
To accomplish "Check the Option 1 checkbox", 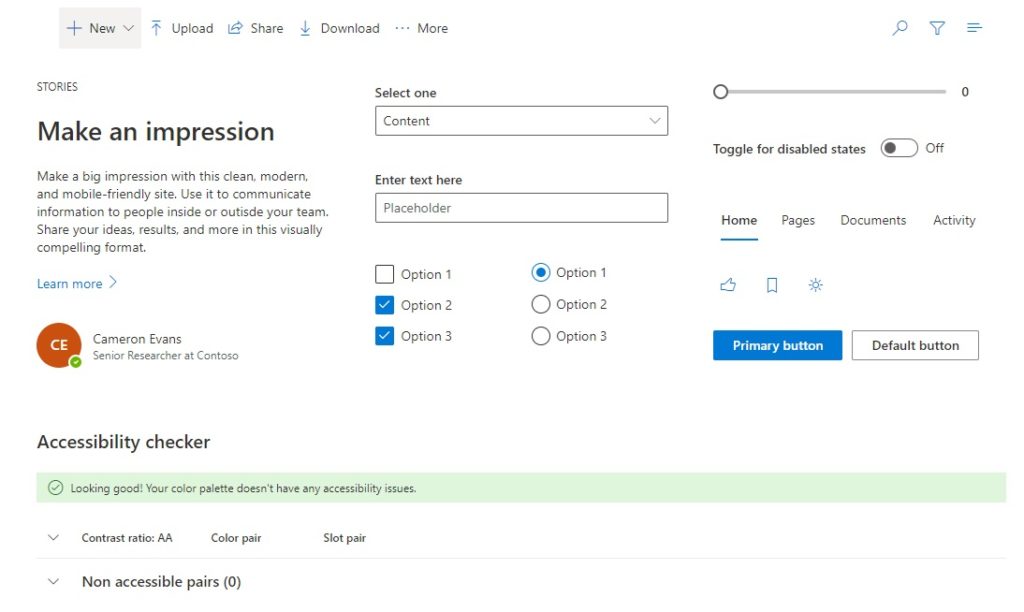I will click(x=385, y=274).
